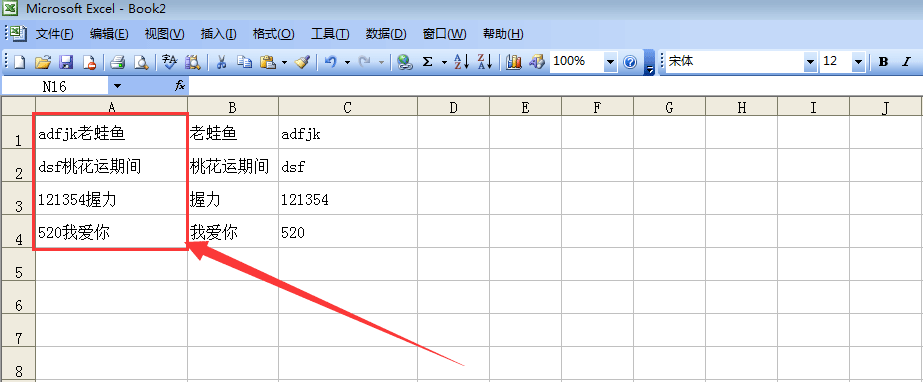Sort descending Z to A
923x382 pixels.
coord(484,62)
